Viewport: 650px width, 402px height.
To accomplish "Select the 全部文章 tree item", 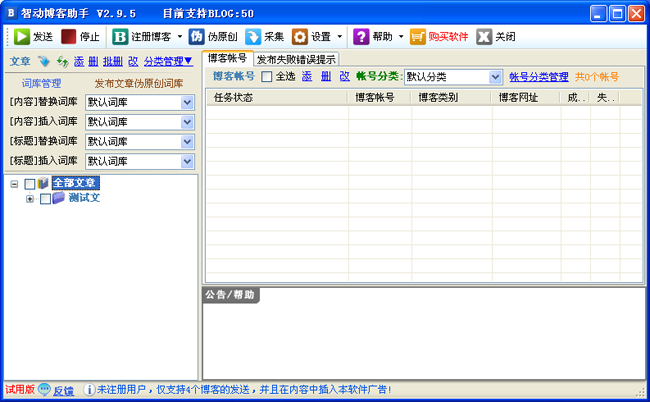I will (x=75, y=183).
